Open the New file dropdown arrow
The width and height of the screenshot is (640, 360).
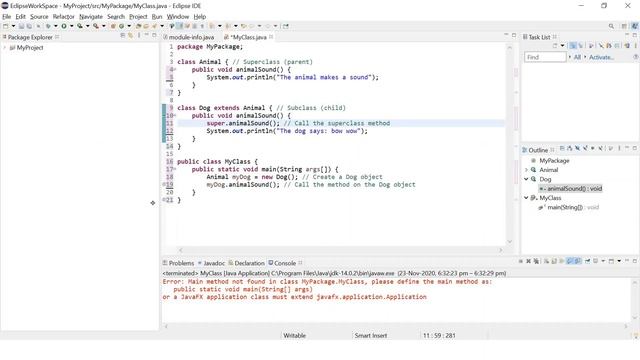tap(13, 26)
